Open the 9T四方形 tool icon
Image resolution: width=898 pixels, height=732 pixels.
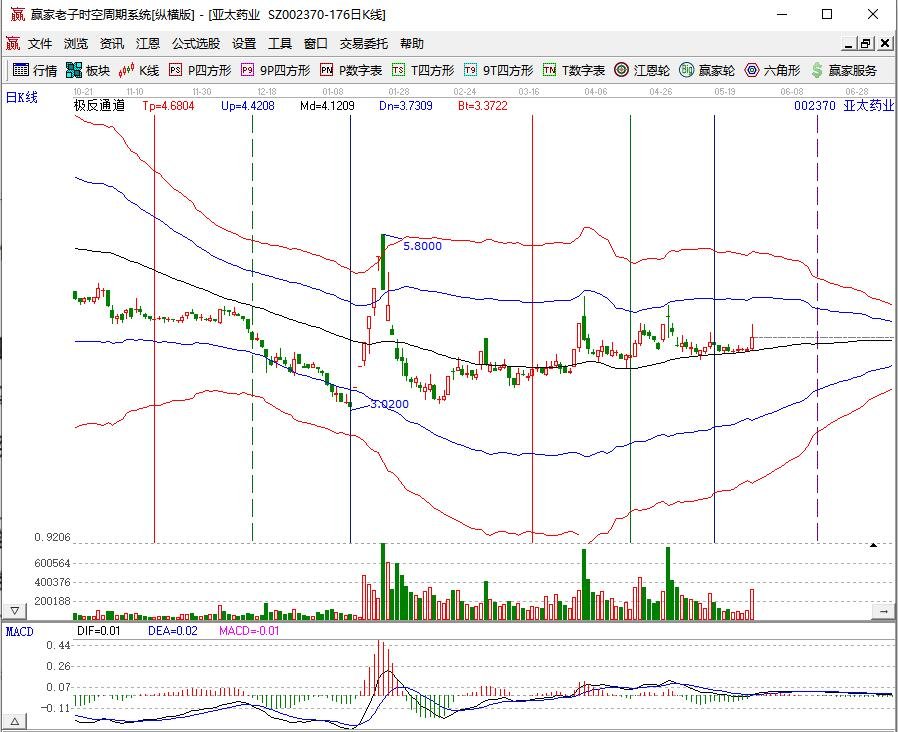click(x=470, y=70)
